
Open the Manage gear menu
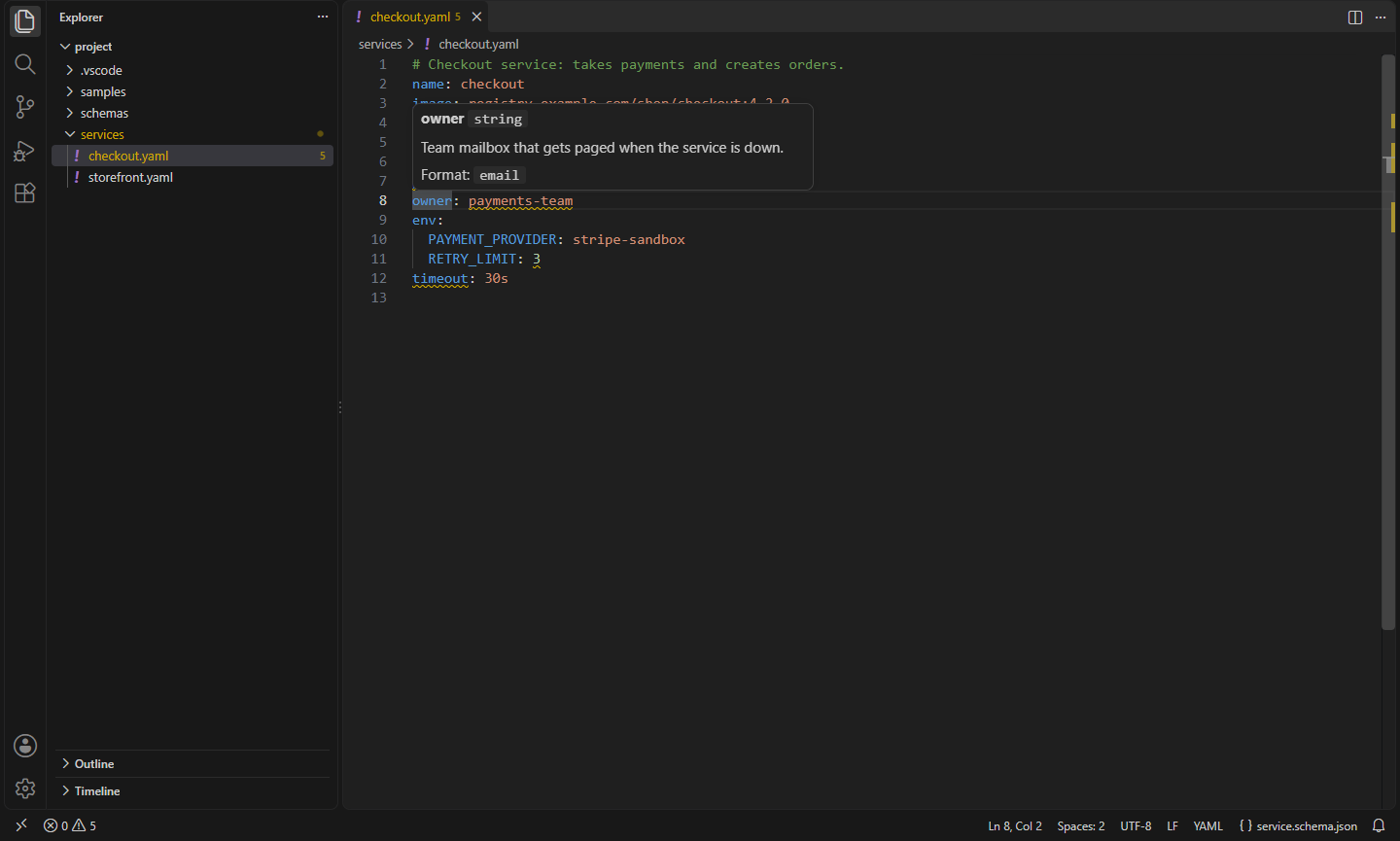(25, 788)
